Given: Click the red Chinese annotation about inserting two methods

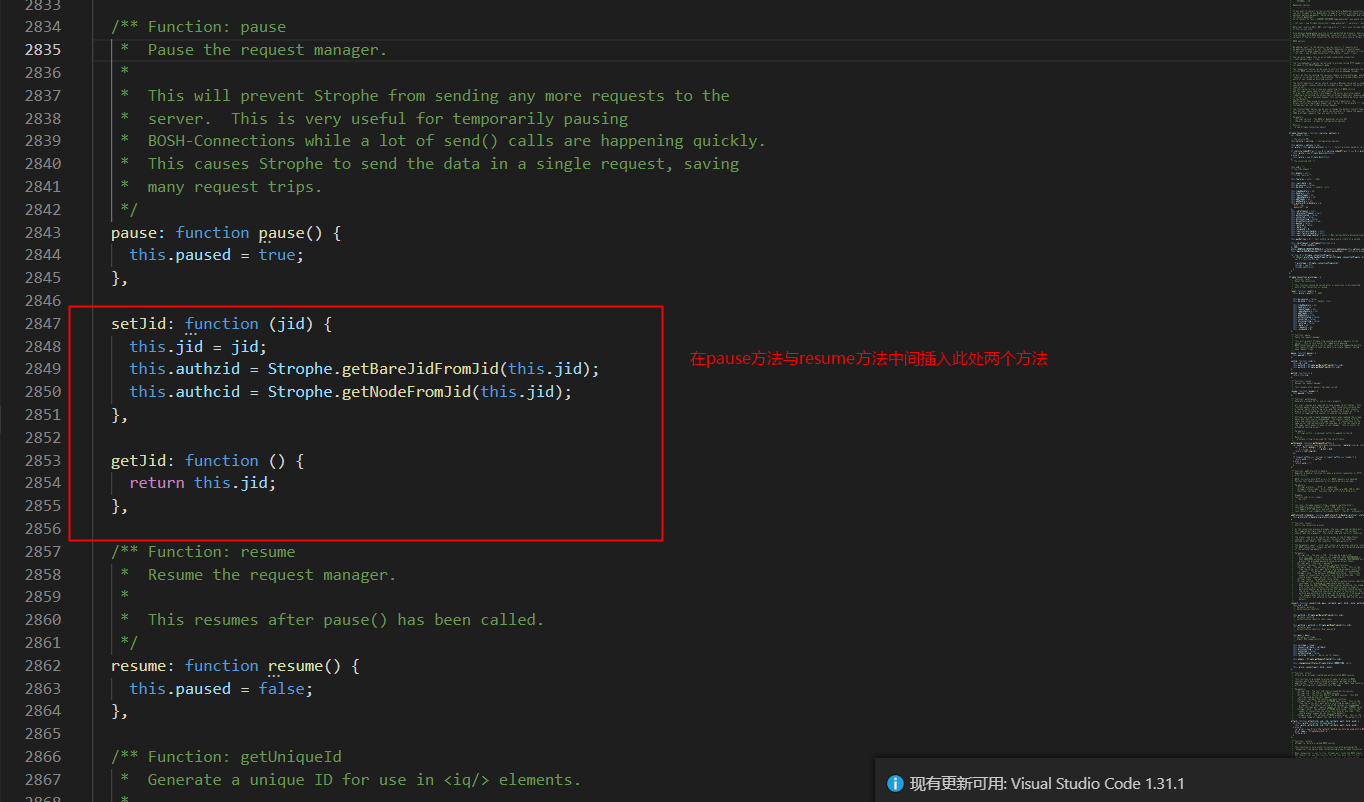Looking at the screenshot, I should pos(868,359).
